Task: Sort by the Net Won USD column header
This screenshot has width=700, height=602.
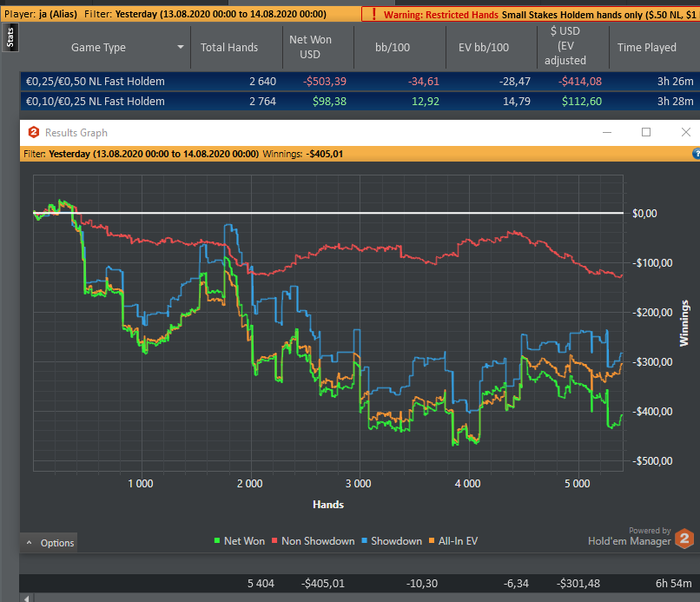Action: [310, 47]
